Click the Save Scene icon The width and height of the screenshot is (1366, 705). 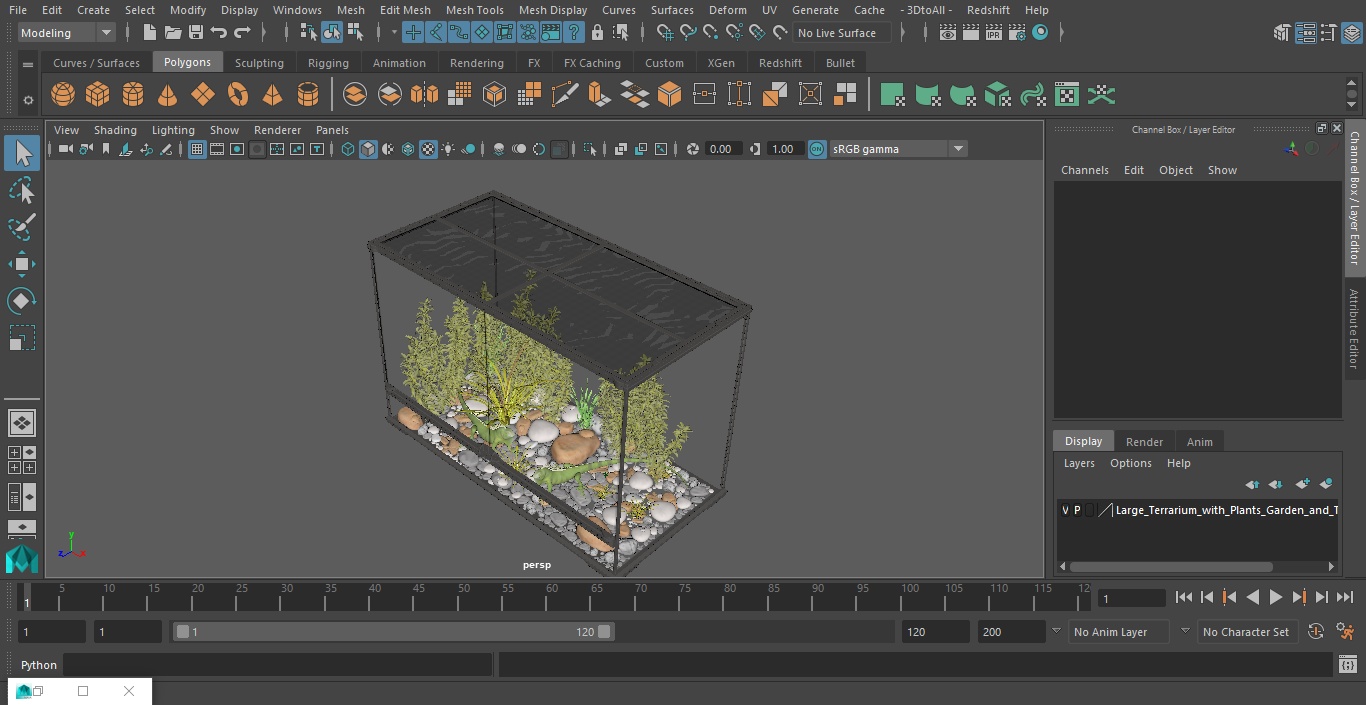coord(196,33)
